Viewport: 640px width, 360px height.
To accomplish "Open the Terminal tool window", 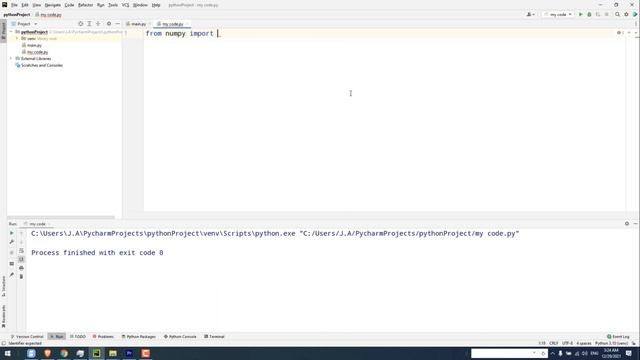I will click(214, 337).
